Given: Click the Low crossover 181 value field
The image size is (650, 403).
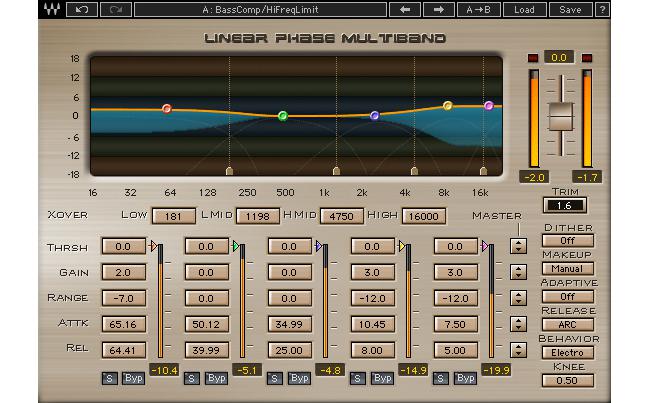Looking at the screenshot, I should 174,215.
